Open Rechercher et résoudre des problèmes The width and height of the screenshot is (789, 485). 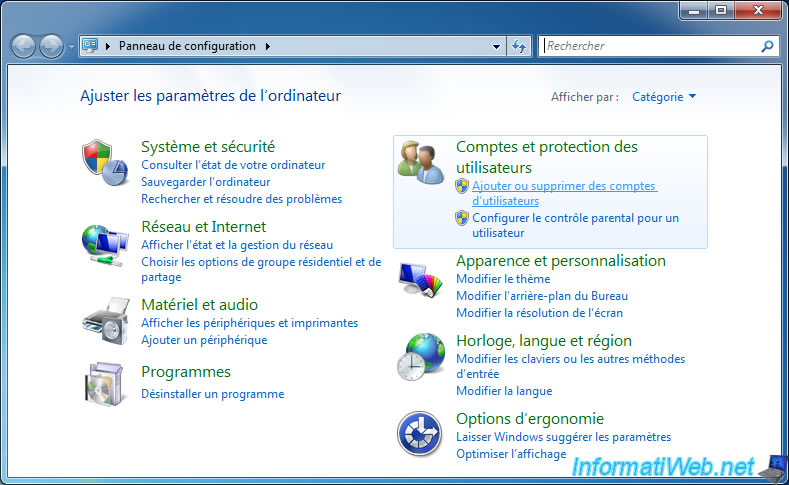point(242,199)
